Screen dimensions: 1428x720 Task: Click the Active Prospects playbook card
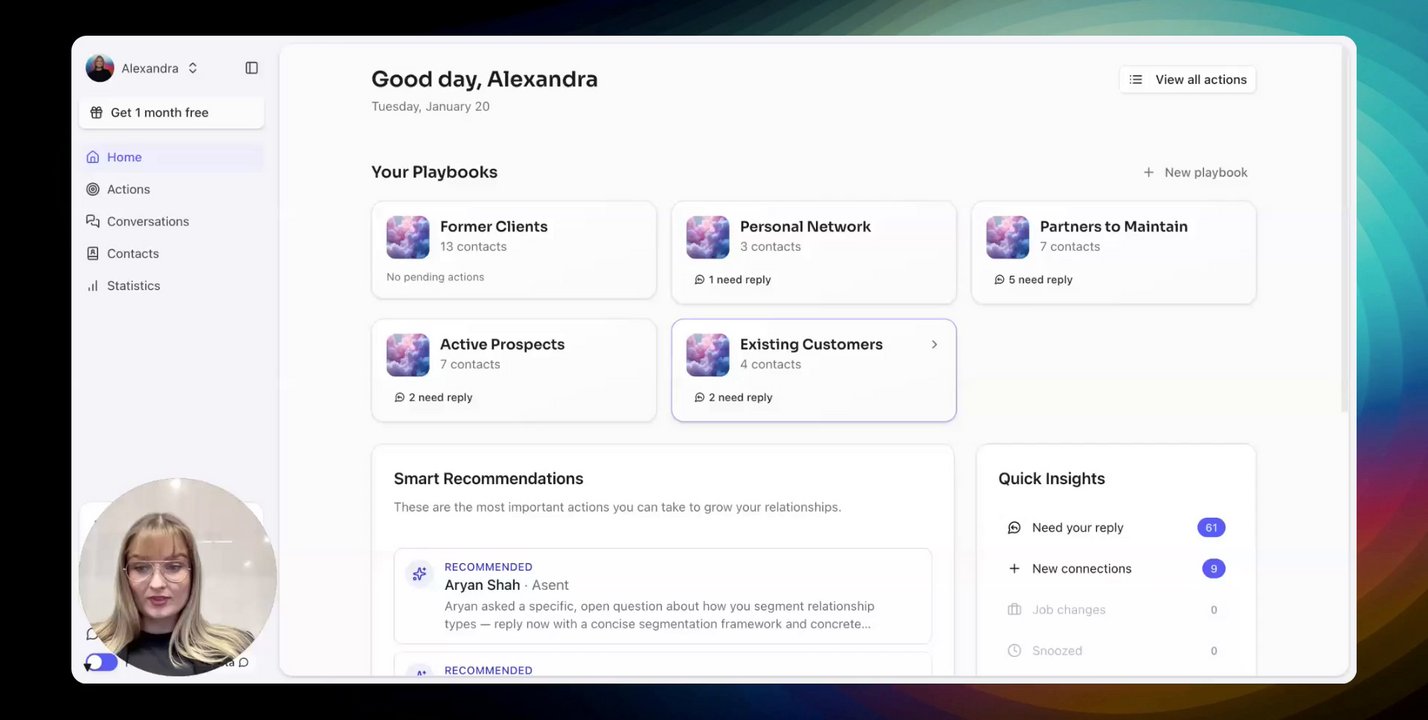(514, 370)
